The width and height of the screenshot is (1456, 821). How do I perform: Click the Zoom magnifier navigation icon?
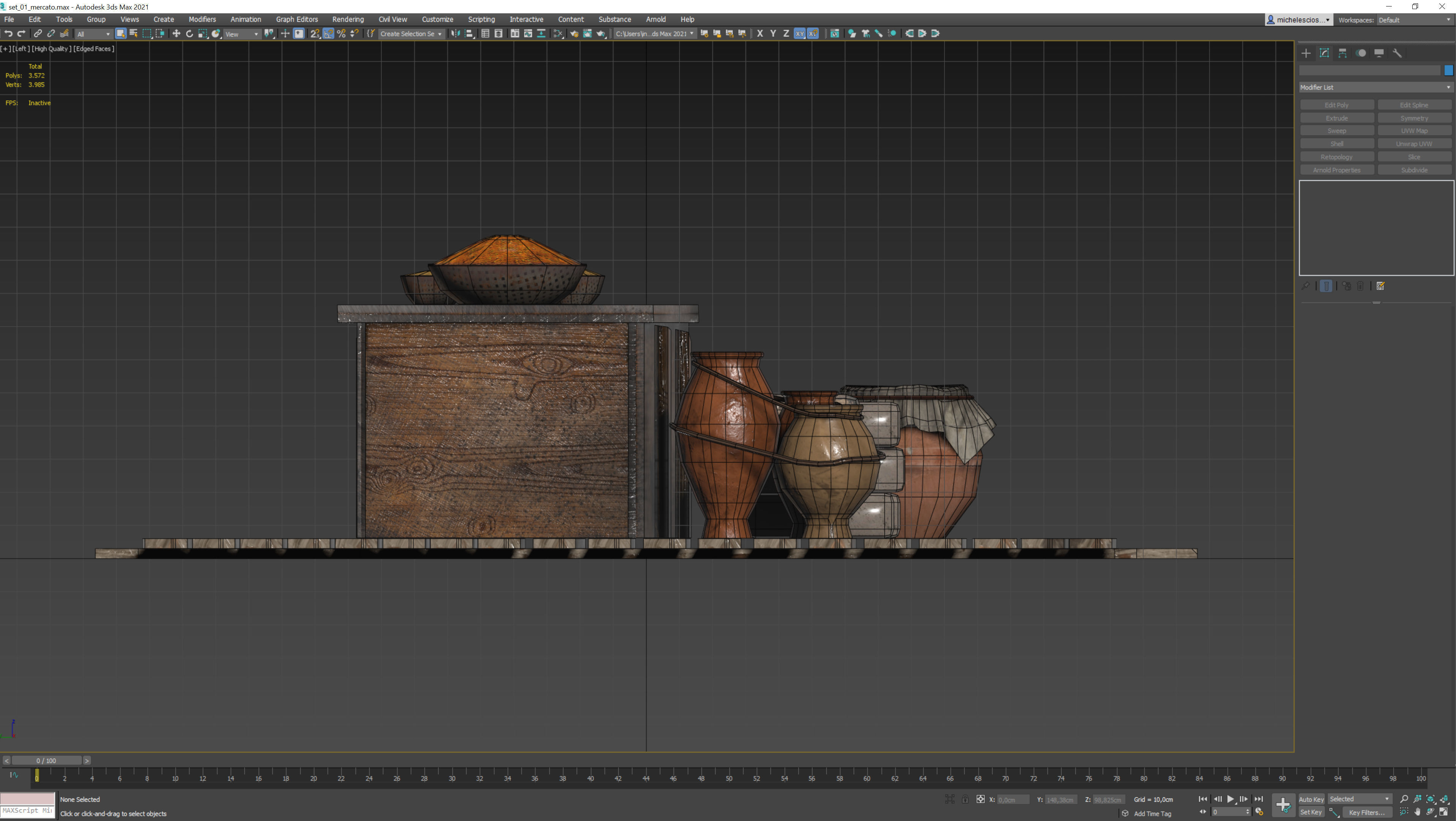coord(1404,799)
